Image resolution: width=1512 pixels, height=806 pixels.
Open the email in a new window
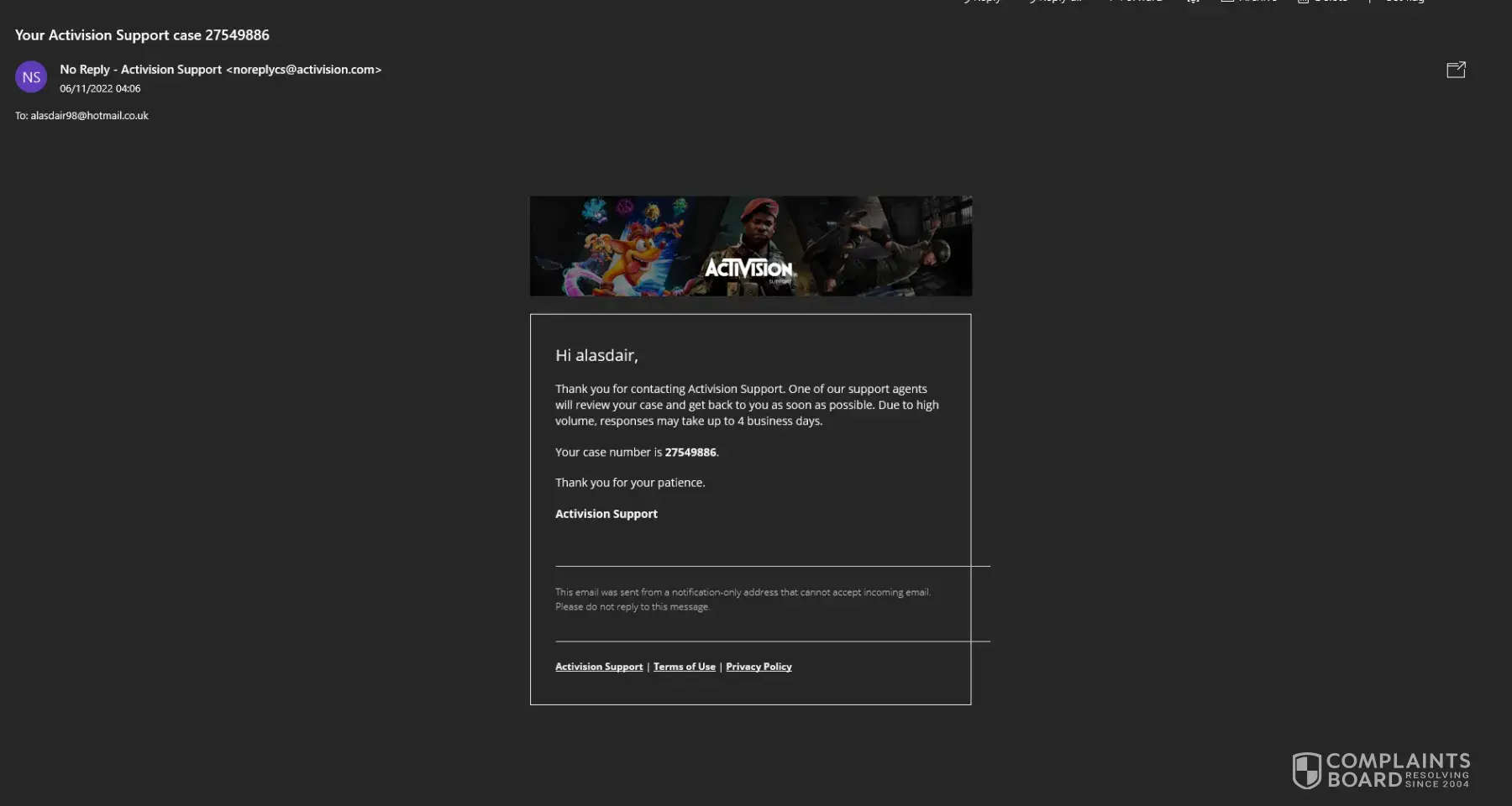tap(1456, 70)
